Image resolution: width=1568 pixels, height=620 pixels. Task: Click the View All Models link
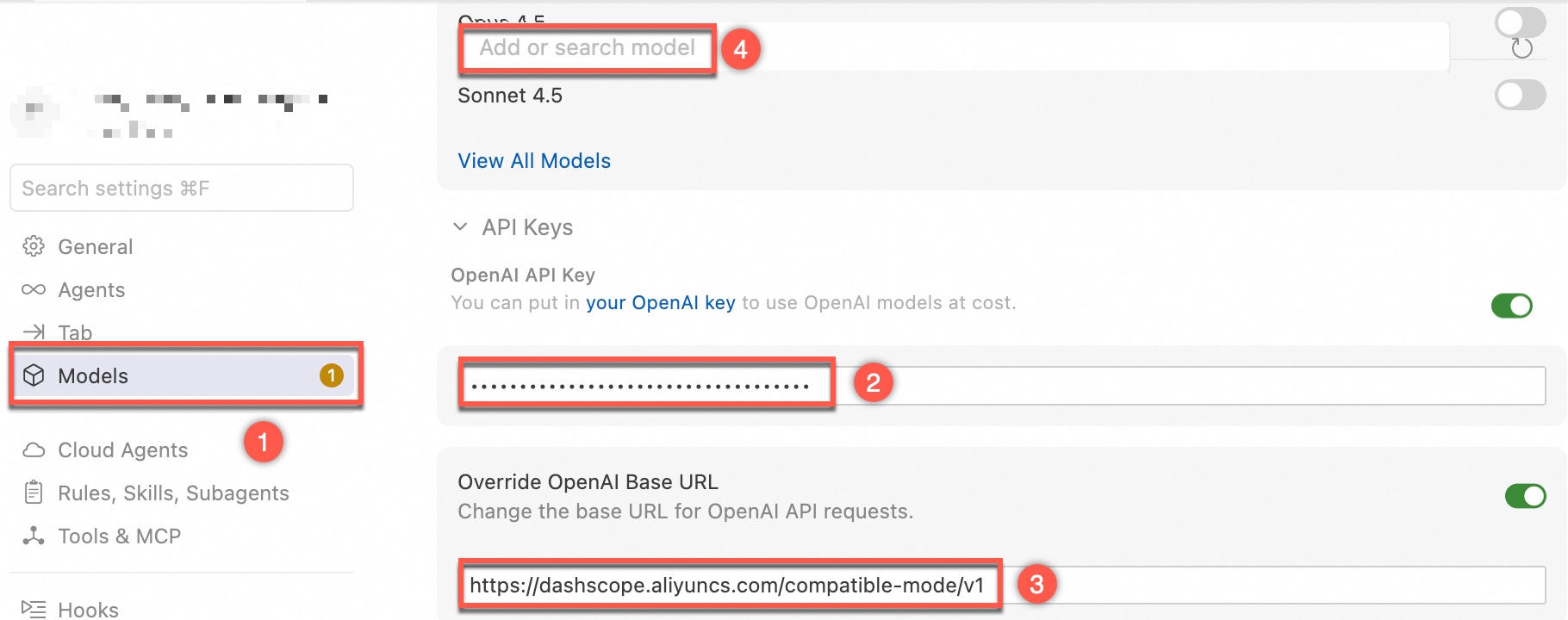(534, 161)
